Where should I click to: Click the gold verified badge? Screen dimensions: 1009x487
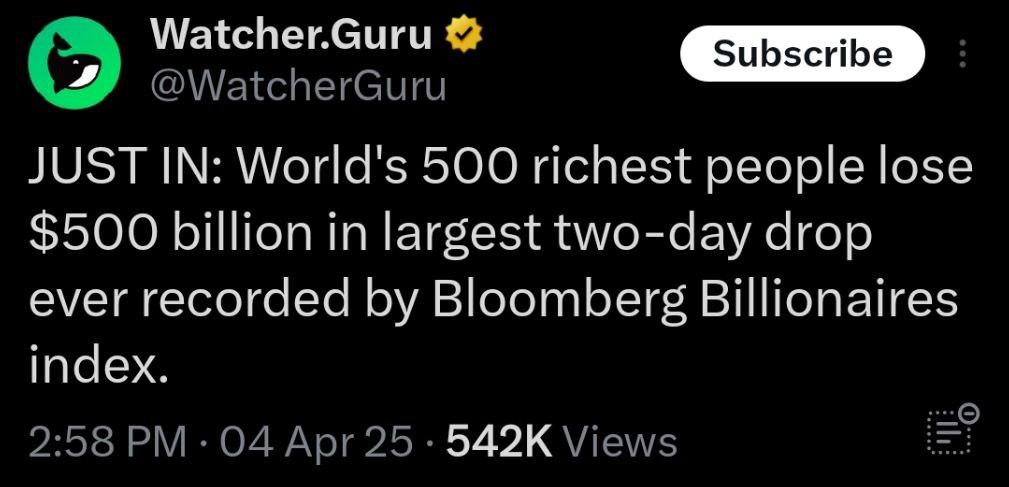[463, 36]
